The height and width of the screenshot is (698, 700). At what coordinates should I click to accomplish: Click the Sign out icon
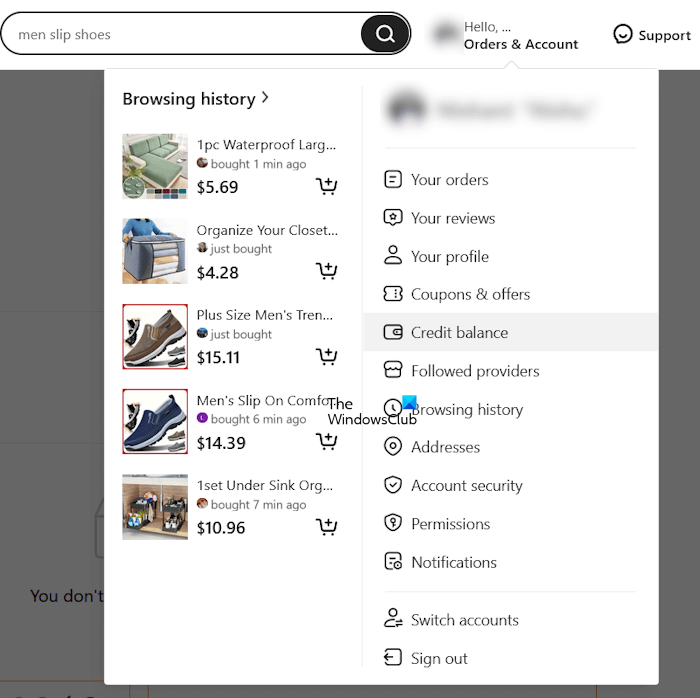click(393, 658)
